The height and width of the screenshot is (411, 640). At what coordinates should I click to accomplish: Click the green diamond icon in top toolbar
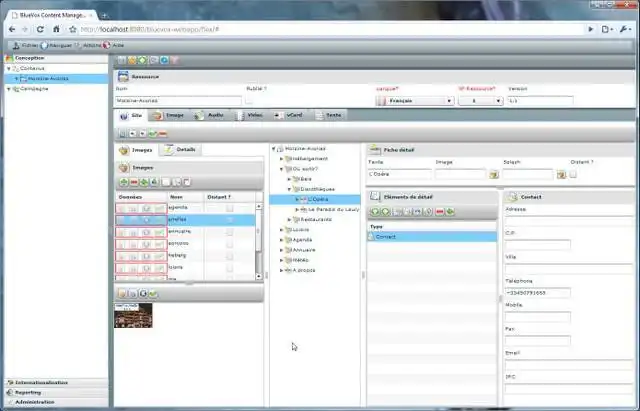tap(142, 60)
